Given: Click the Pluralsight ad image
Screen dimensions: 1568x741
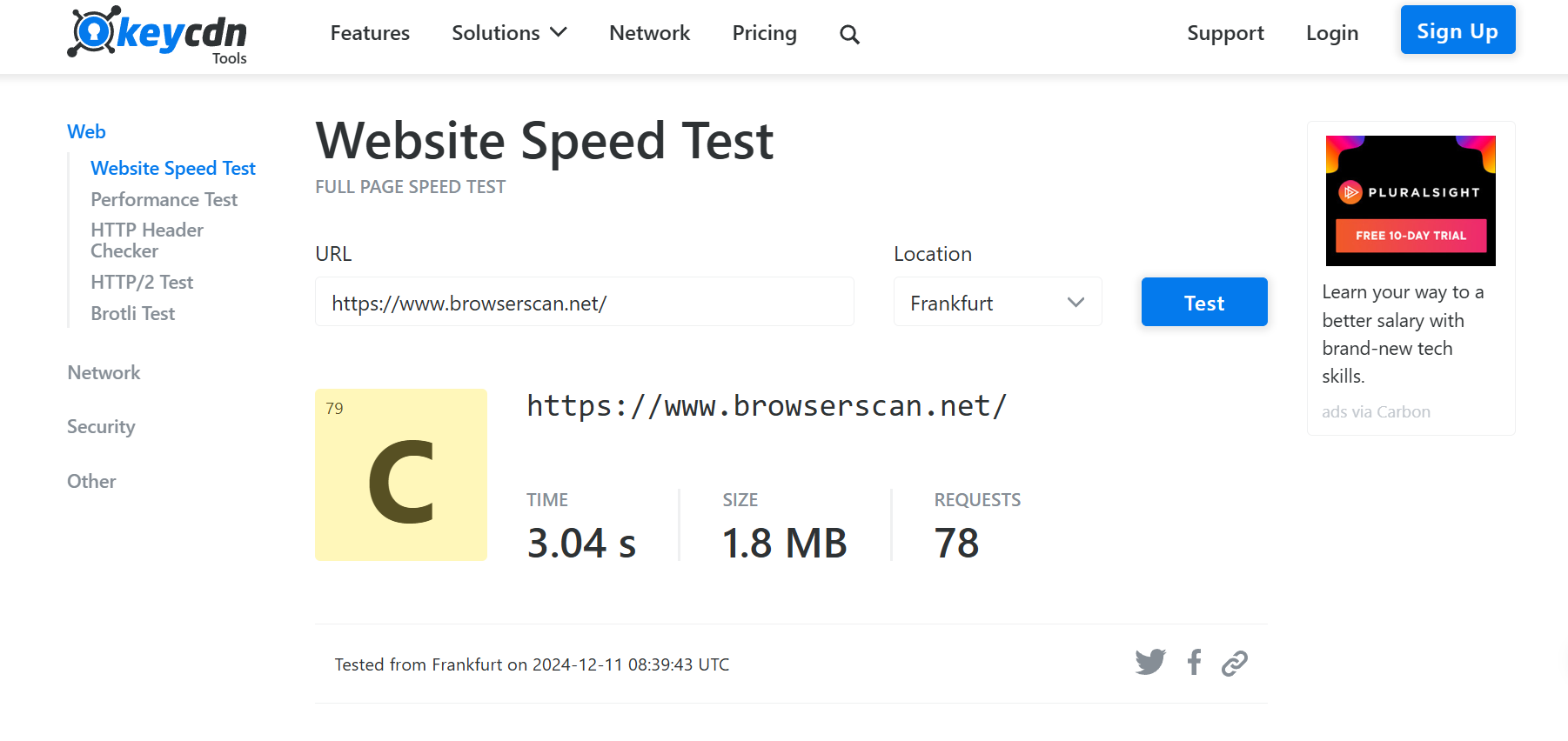Looking at the screenshot, I should [x=1411, y=201].
